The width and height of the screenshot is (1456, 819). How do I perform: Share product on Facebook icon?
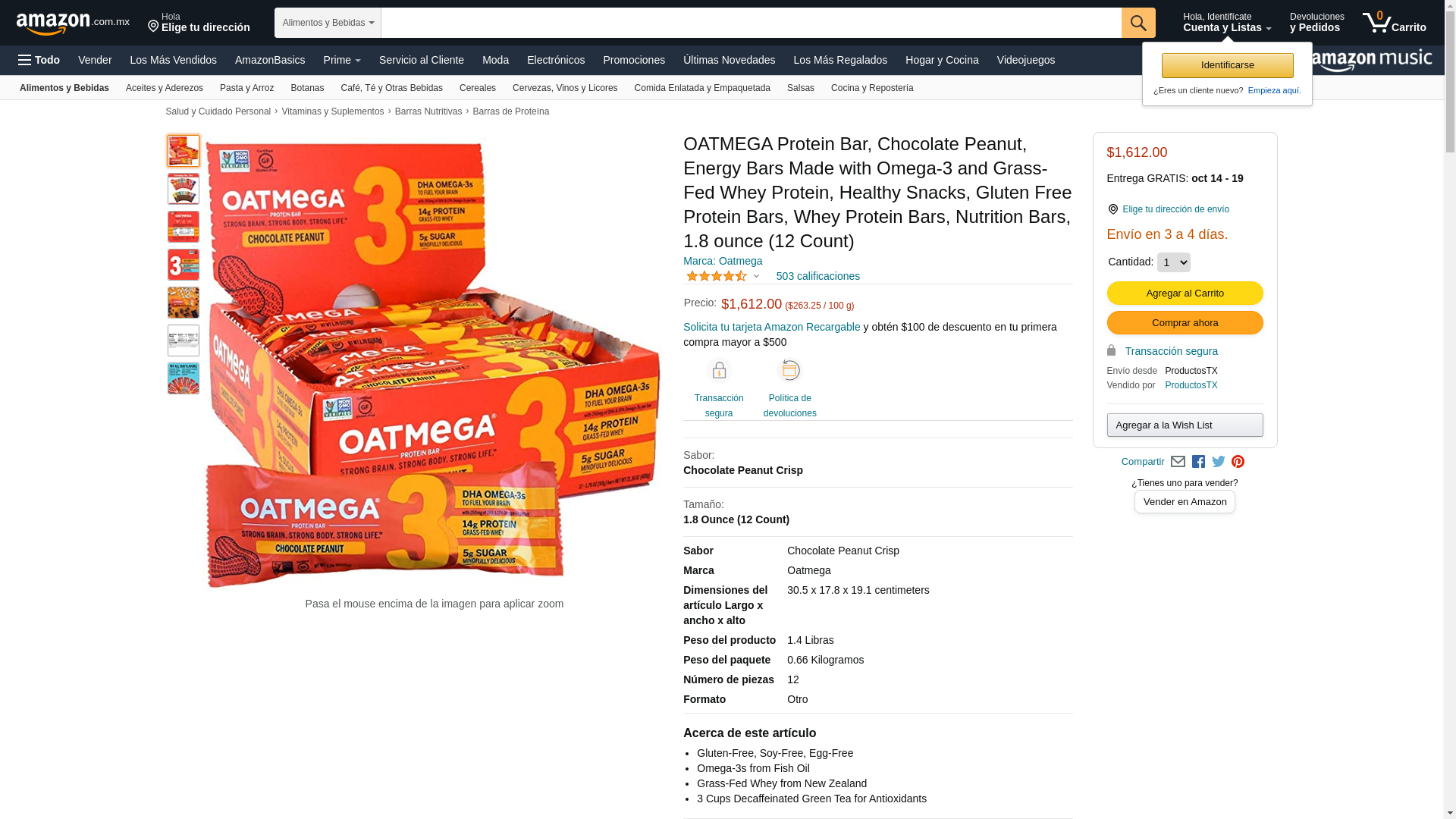coord(1198,462)
